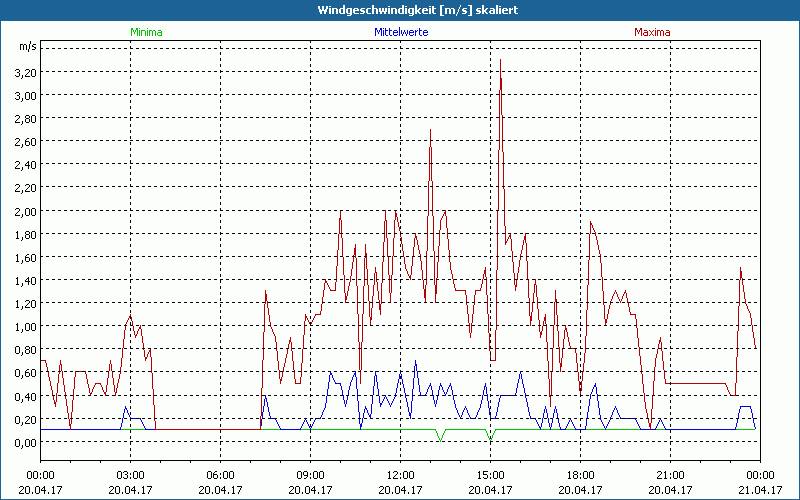Screen dimensions: 800x500
Task: Select the 3,20 y-axis value label
Action: (25, 73)
